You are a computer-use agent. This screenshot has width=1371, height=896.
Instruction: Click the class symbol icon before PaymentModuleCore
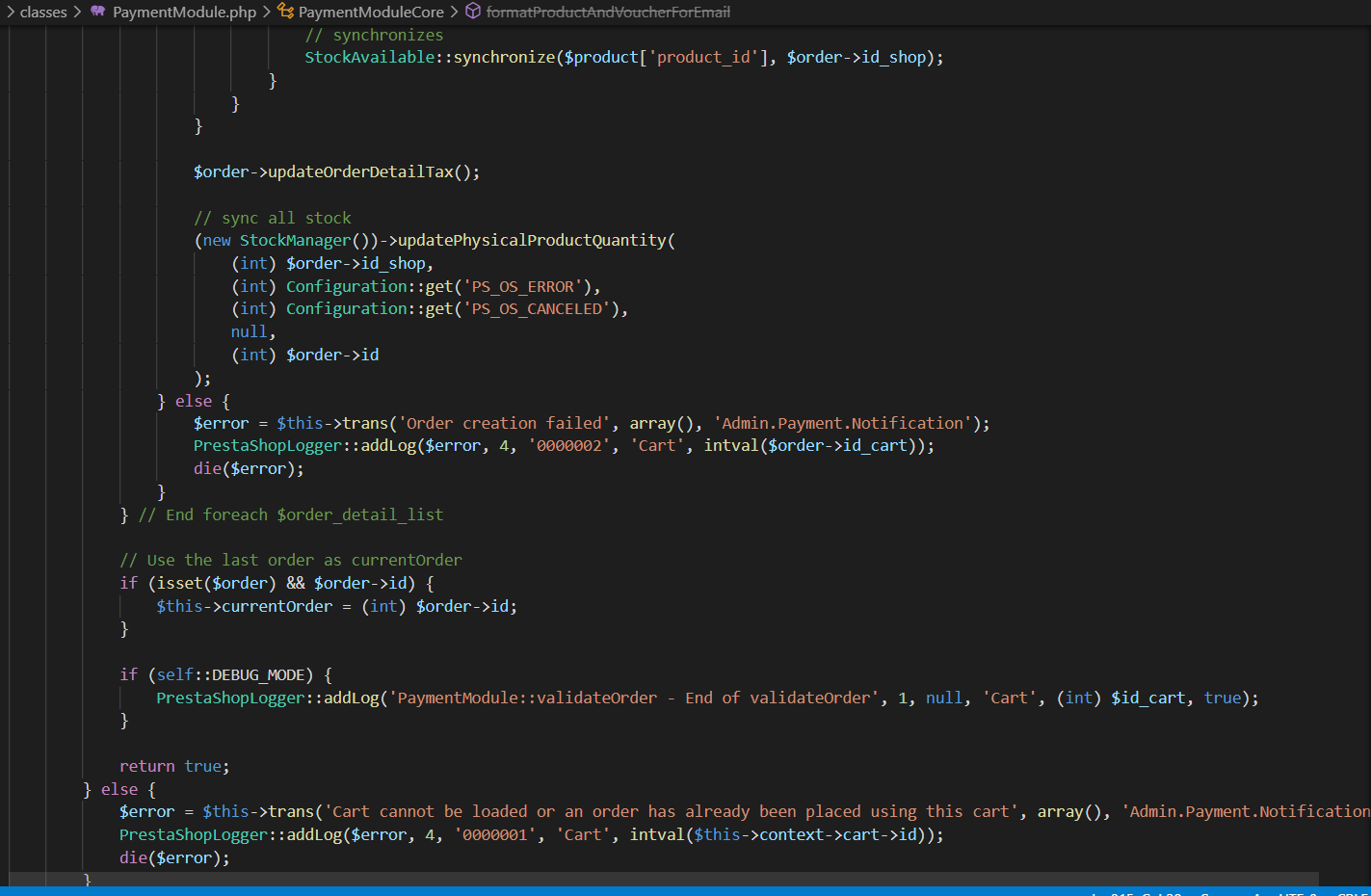coord(285,12)
